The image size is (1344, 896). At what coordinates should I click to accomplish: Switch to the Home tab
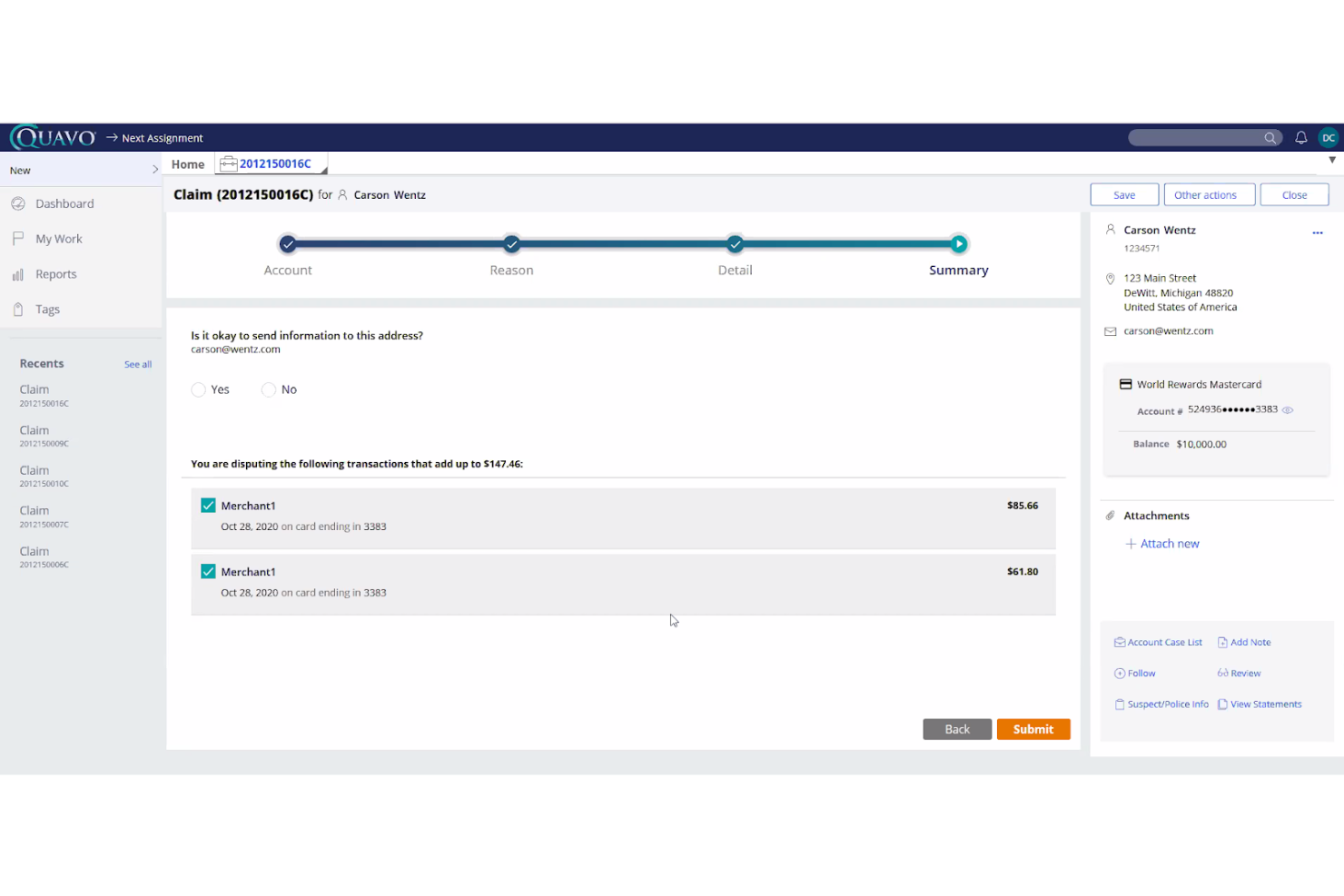point(187,163)
